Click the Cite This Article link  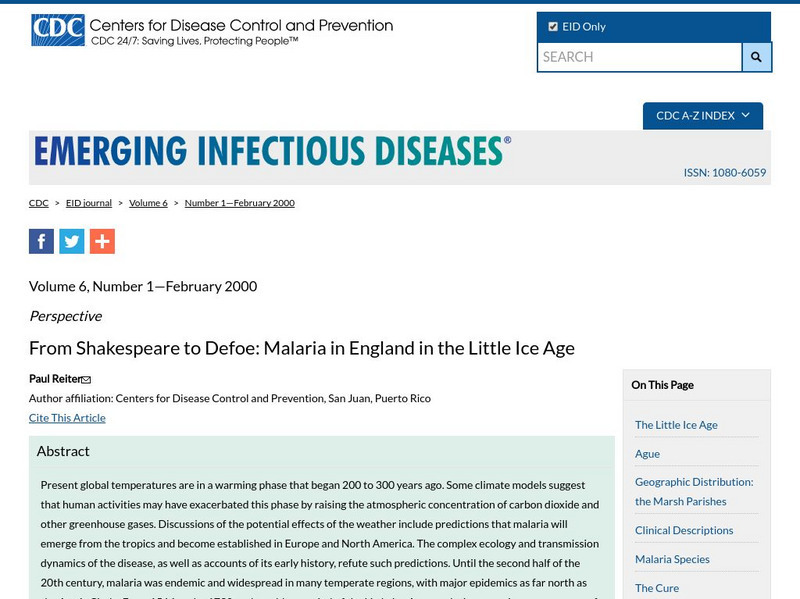click(67, 418)
